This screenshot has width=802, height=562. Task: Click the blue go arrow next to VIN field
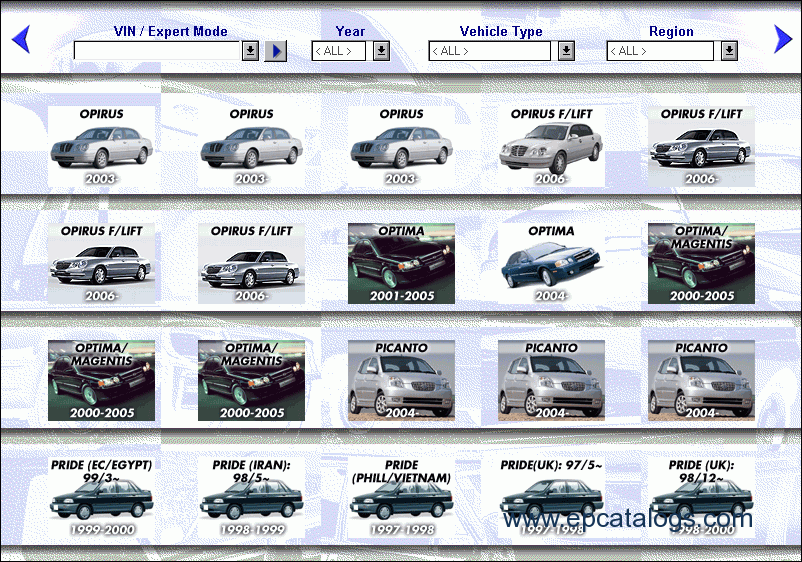[x=276, y=51]
